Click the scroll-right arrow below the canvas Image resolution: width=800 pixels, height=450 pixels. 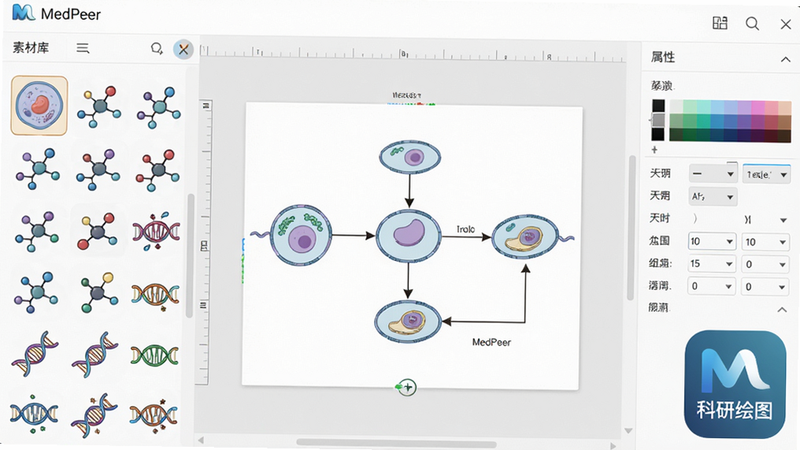pos(613,445)
